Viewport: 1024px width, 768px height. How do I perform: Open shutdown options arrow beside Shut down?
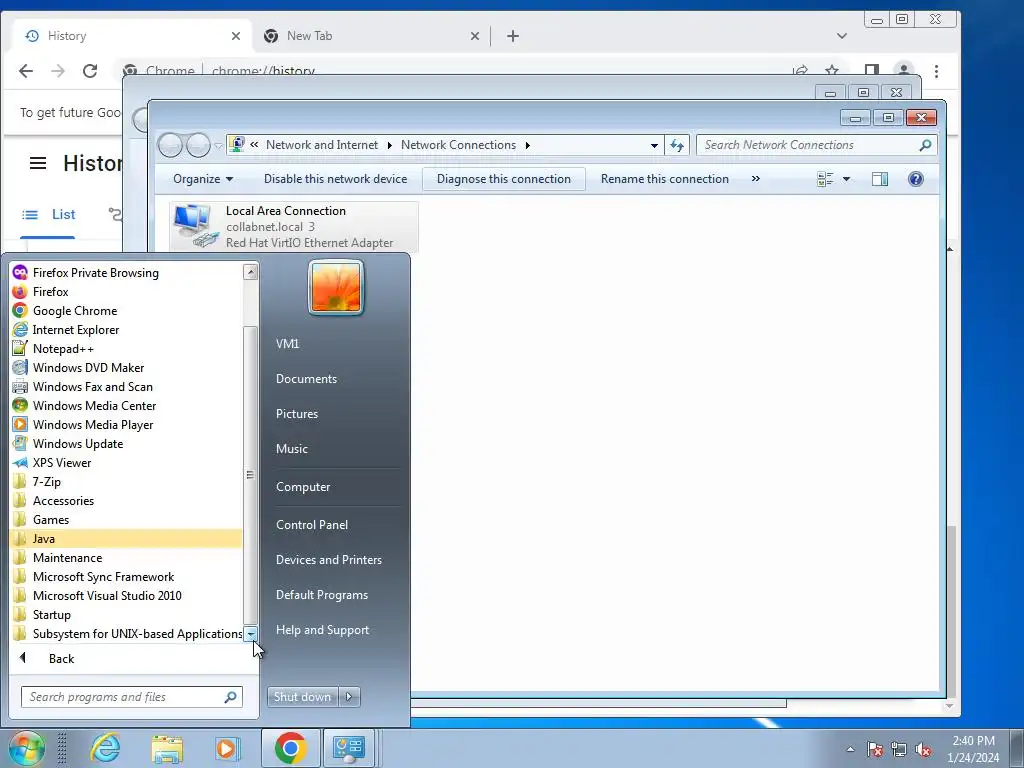click(349, 697)
